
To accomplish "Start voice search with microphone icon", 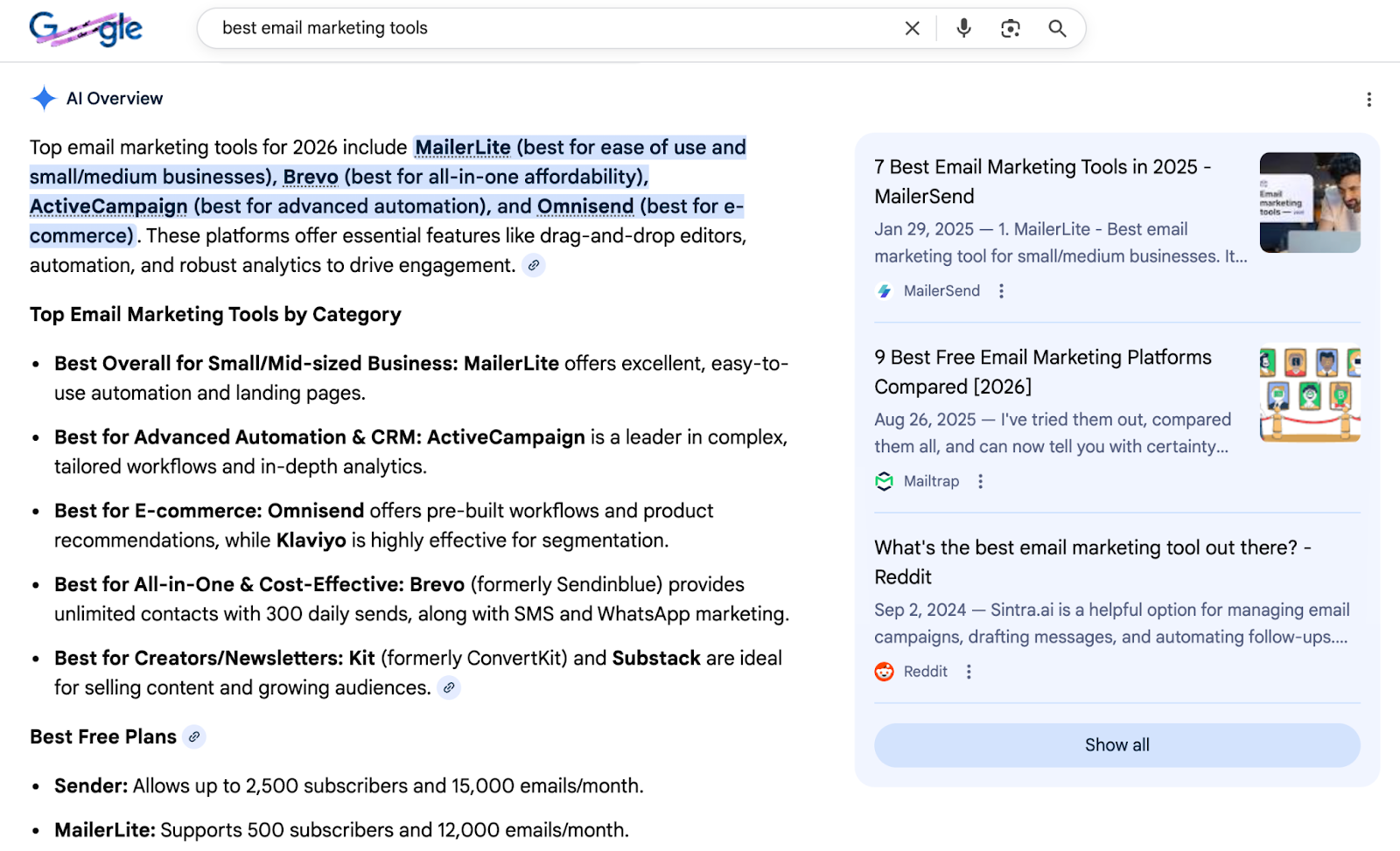I will click(x=963, y=28).
